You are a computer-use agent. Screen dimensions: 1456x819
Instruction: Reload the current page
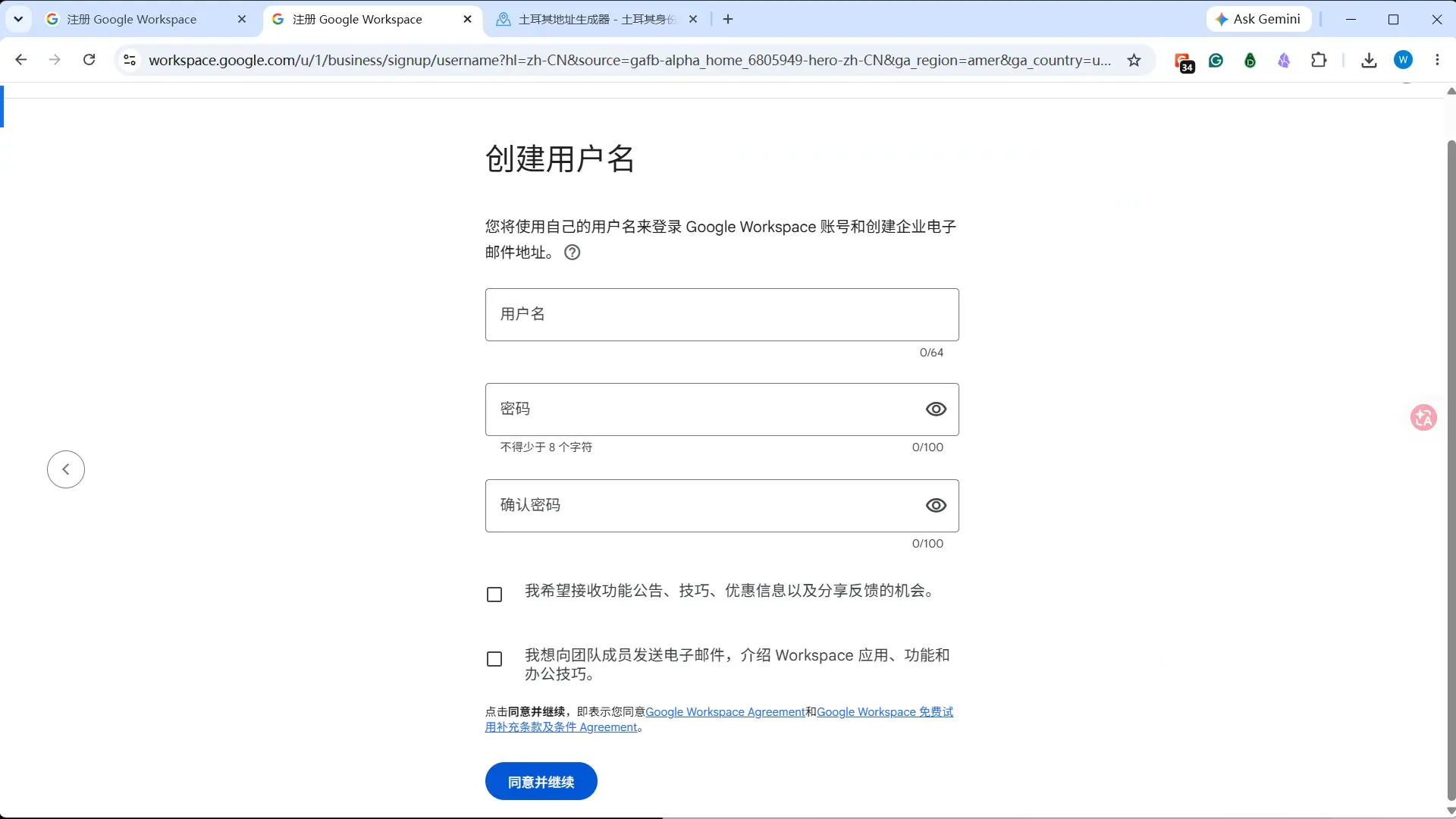pos(89,60)
